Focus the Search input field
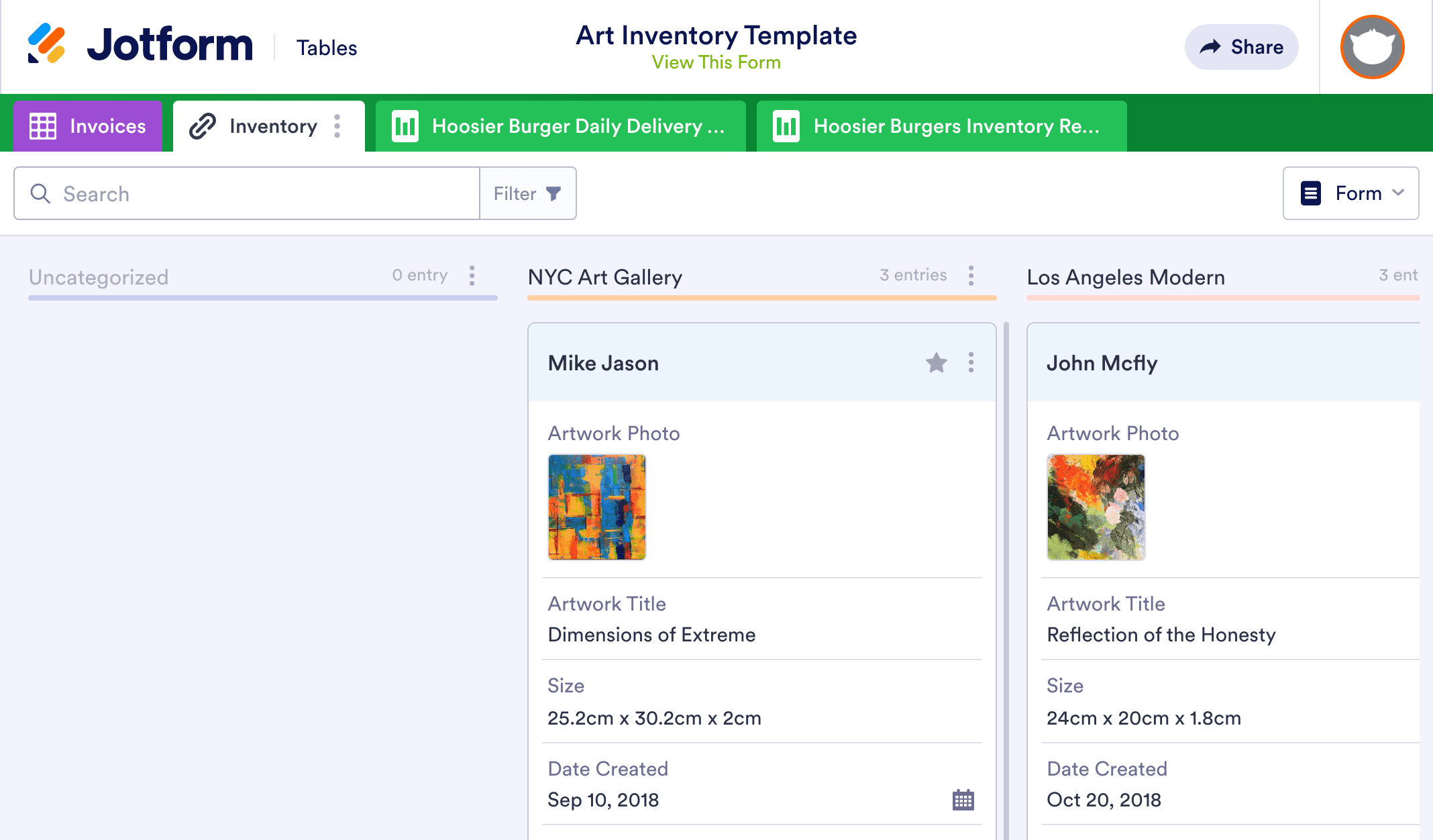The image size is (1433, 840). 268,194
